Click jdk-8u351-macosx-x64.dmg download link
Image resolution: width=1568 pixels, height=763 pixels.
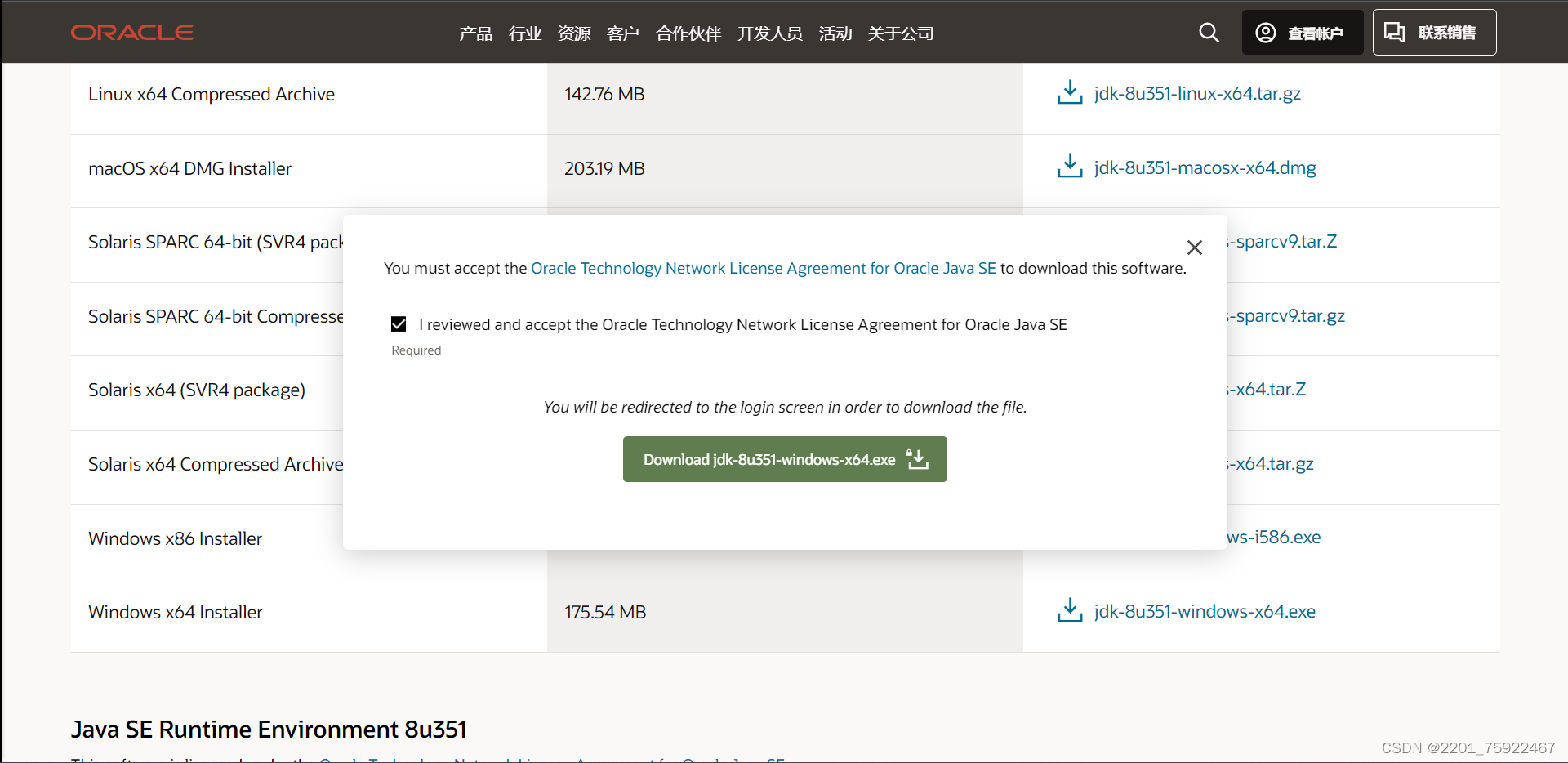1205,167
